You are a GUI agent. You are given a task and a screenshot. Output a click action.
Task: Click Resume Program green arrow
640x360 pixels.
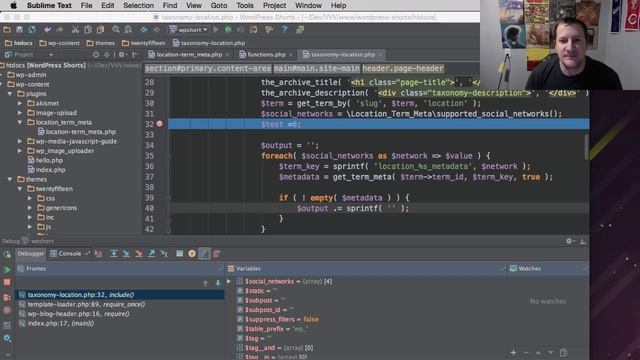click(x=7, y=269)
